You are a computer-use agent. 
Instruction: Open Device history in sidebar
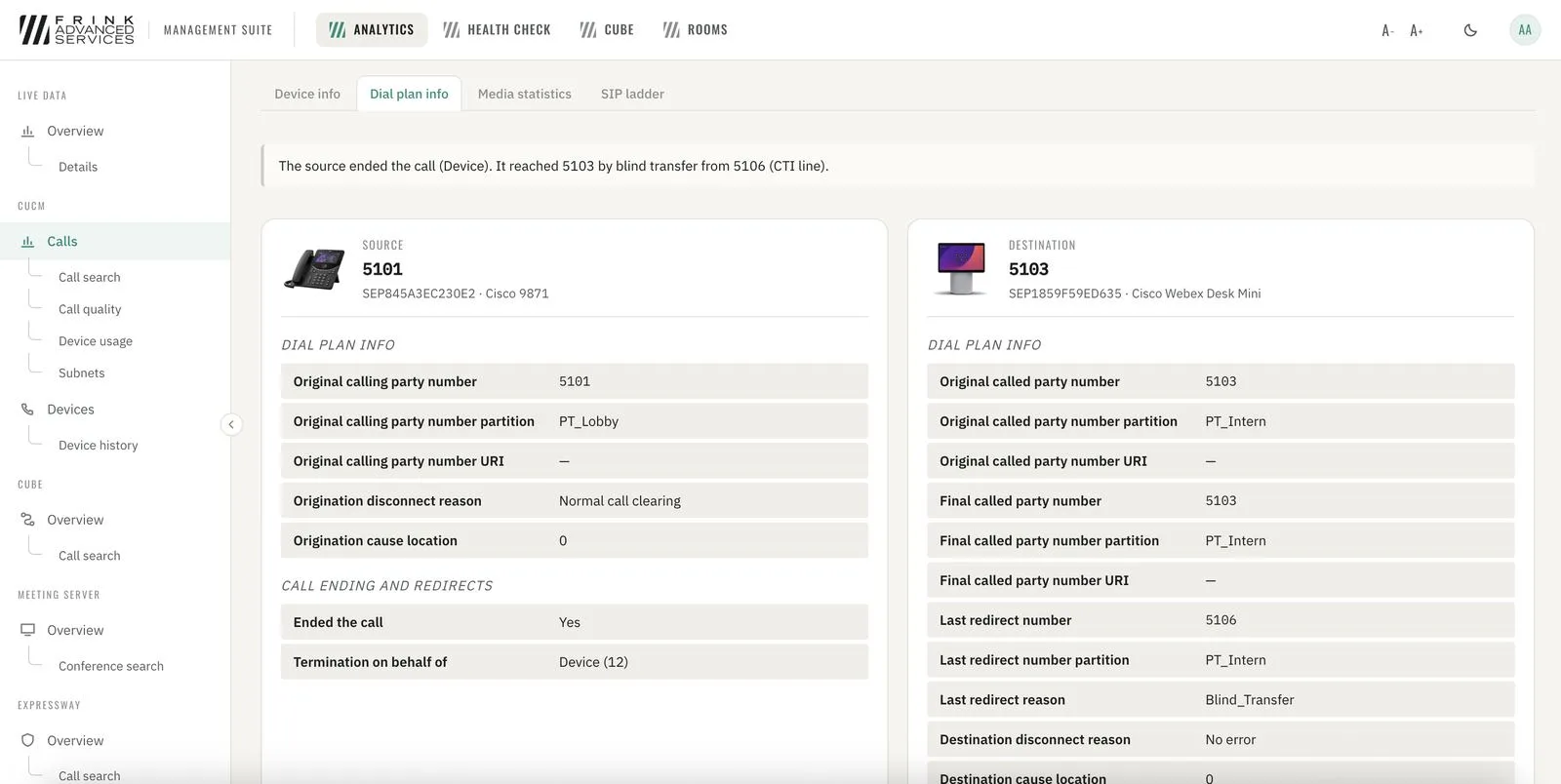click(99, 445)
